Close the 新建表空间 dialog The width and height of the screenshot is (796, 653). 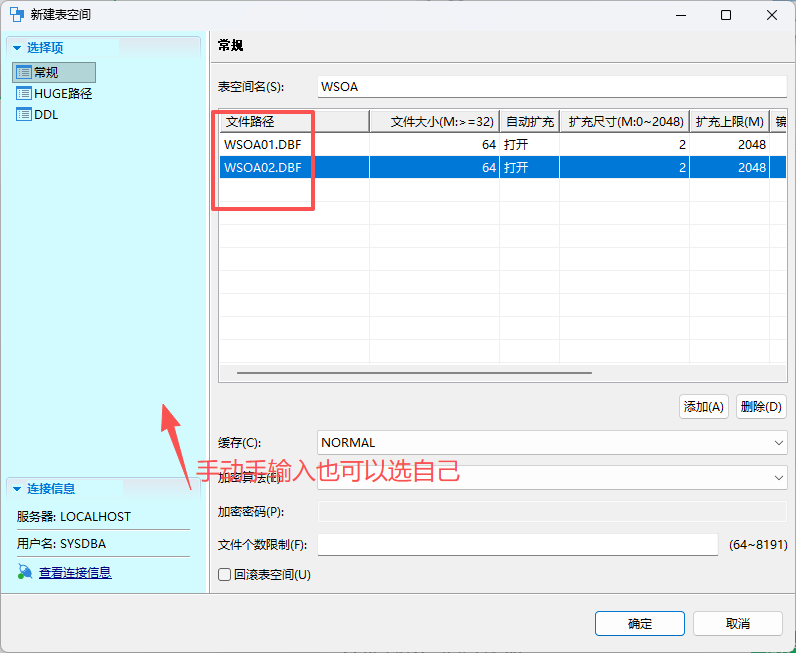point(772,15)
